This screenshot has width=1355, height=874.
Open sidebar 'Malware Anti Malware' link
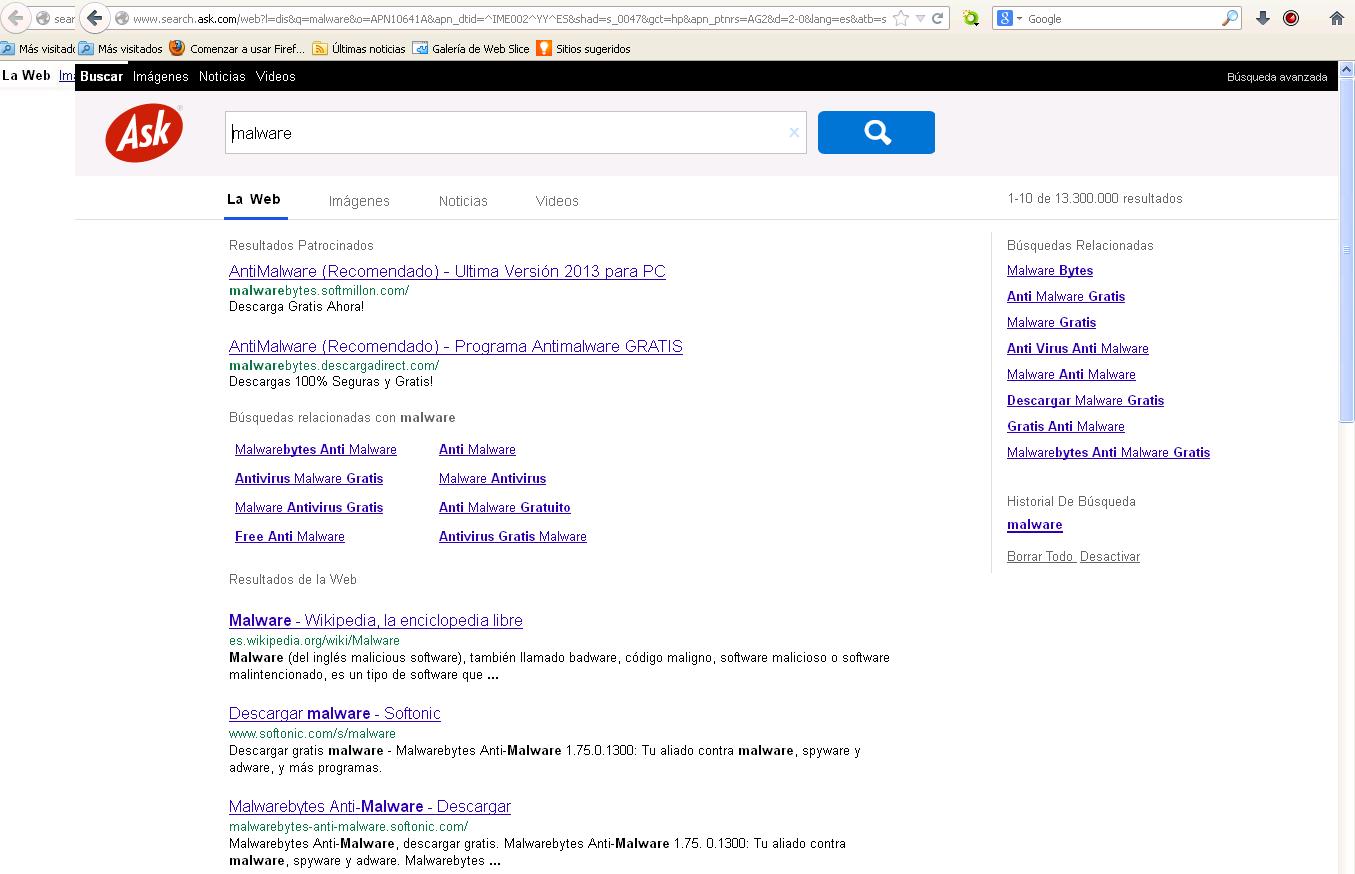1071,375
